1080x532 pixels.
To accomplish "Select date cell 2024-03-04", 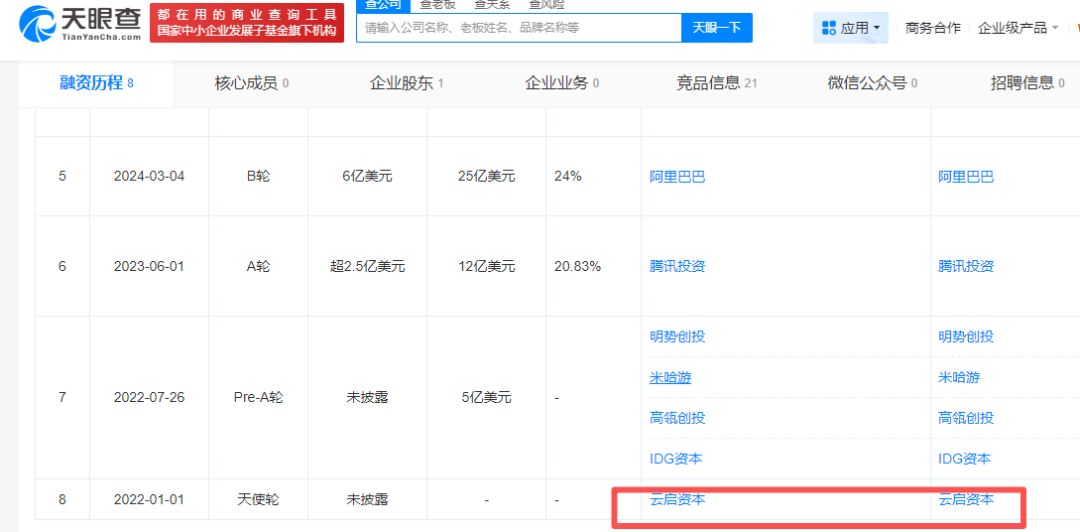I will tap(149, 176).
